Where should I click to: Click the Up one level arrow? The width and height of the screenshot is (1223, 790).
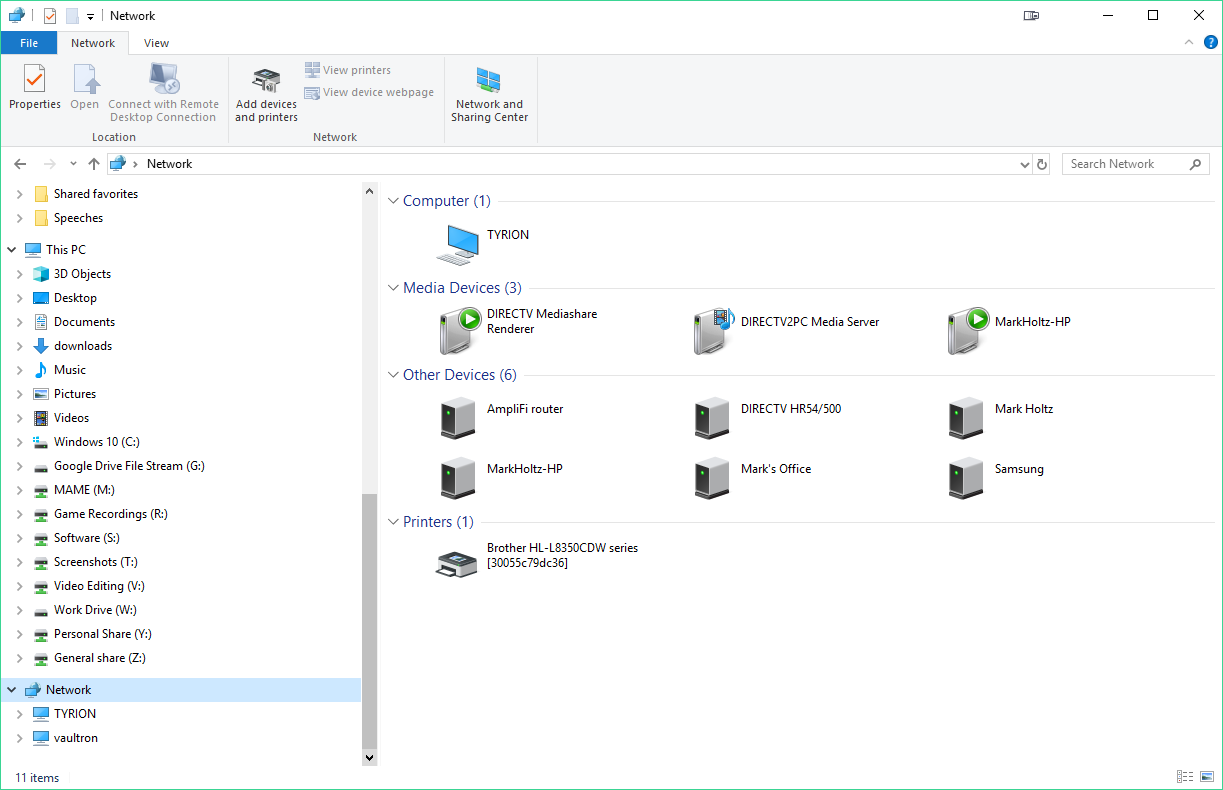(94, 164)
